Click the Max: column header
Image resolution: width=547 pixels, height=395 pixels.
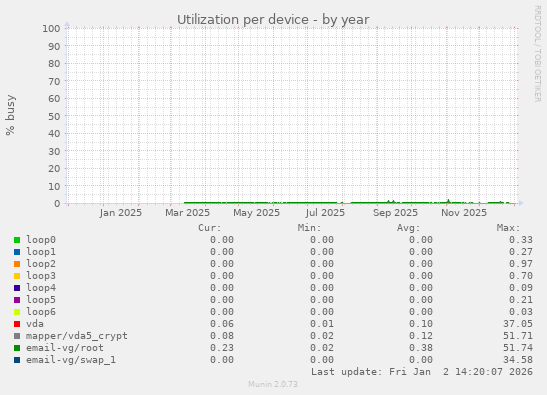click(x=508, y=228)
